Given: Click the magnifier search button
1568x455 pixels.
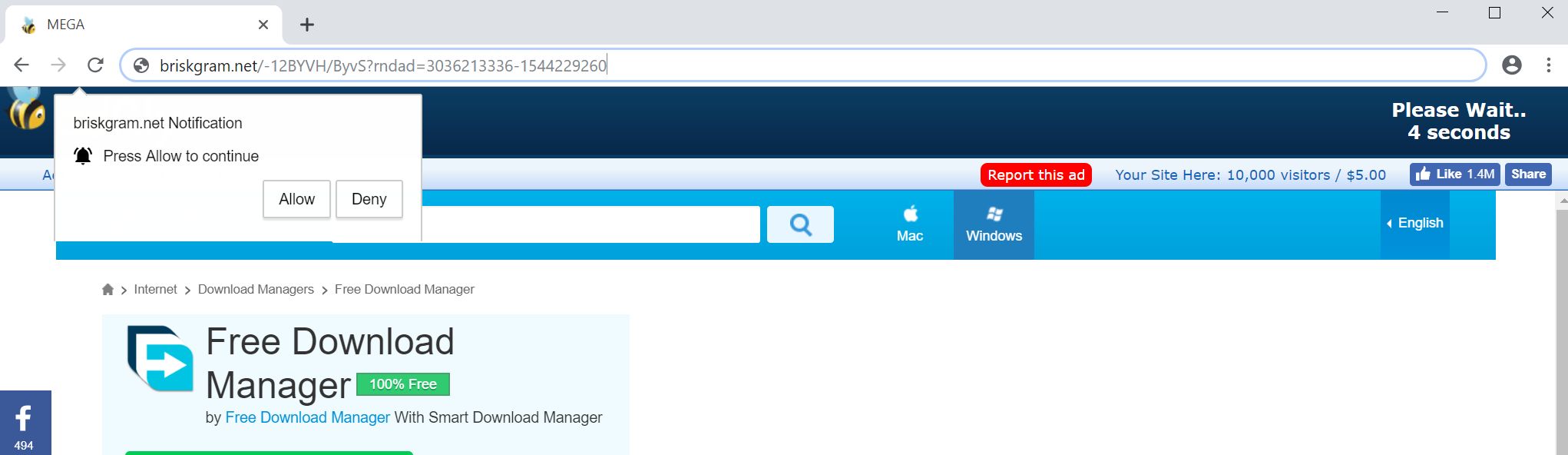Looking at the screenshot, I should point(800,224).
